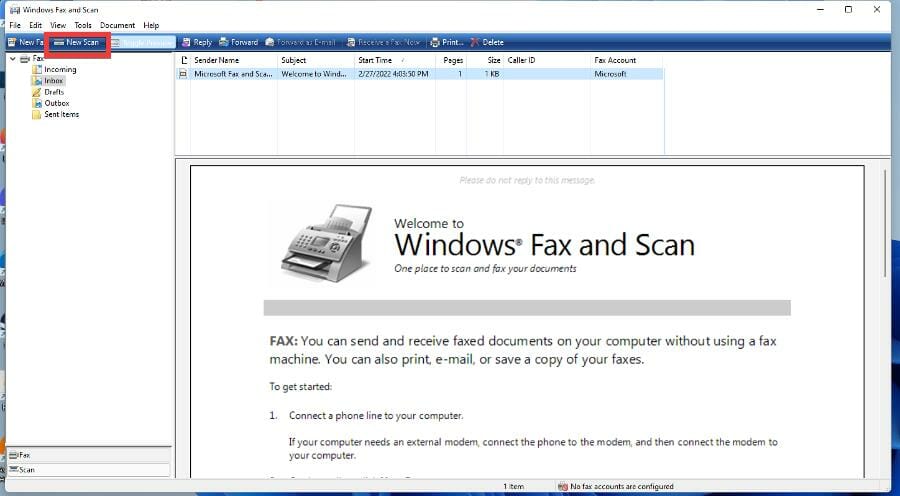The image size is (900, 496).
Task: Switch to Scan view at bottom left
Action: 89,470
